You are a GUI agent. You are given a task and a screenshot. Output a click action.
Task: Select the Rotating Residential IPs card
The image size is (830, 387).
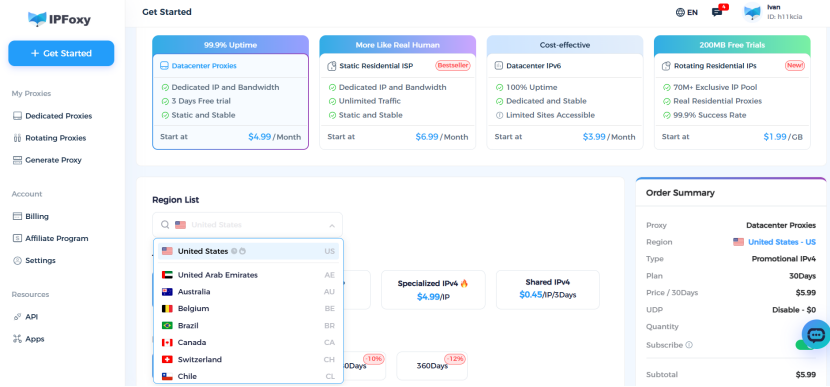(732, 93)
